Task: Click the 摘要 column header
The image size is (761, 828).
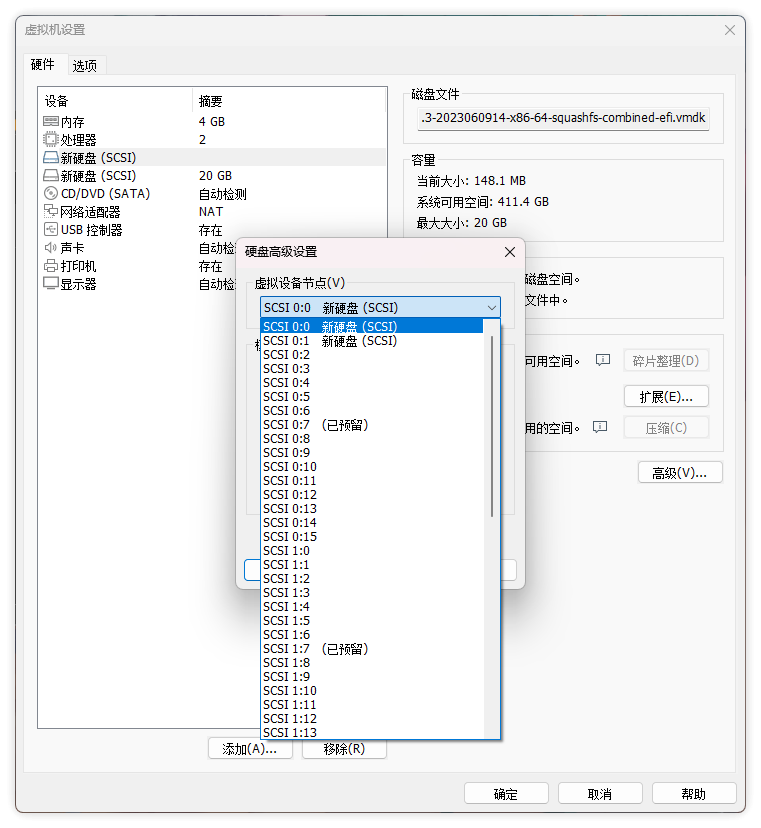Action: tap(289, 101)
